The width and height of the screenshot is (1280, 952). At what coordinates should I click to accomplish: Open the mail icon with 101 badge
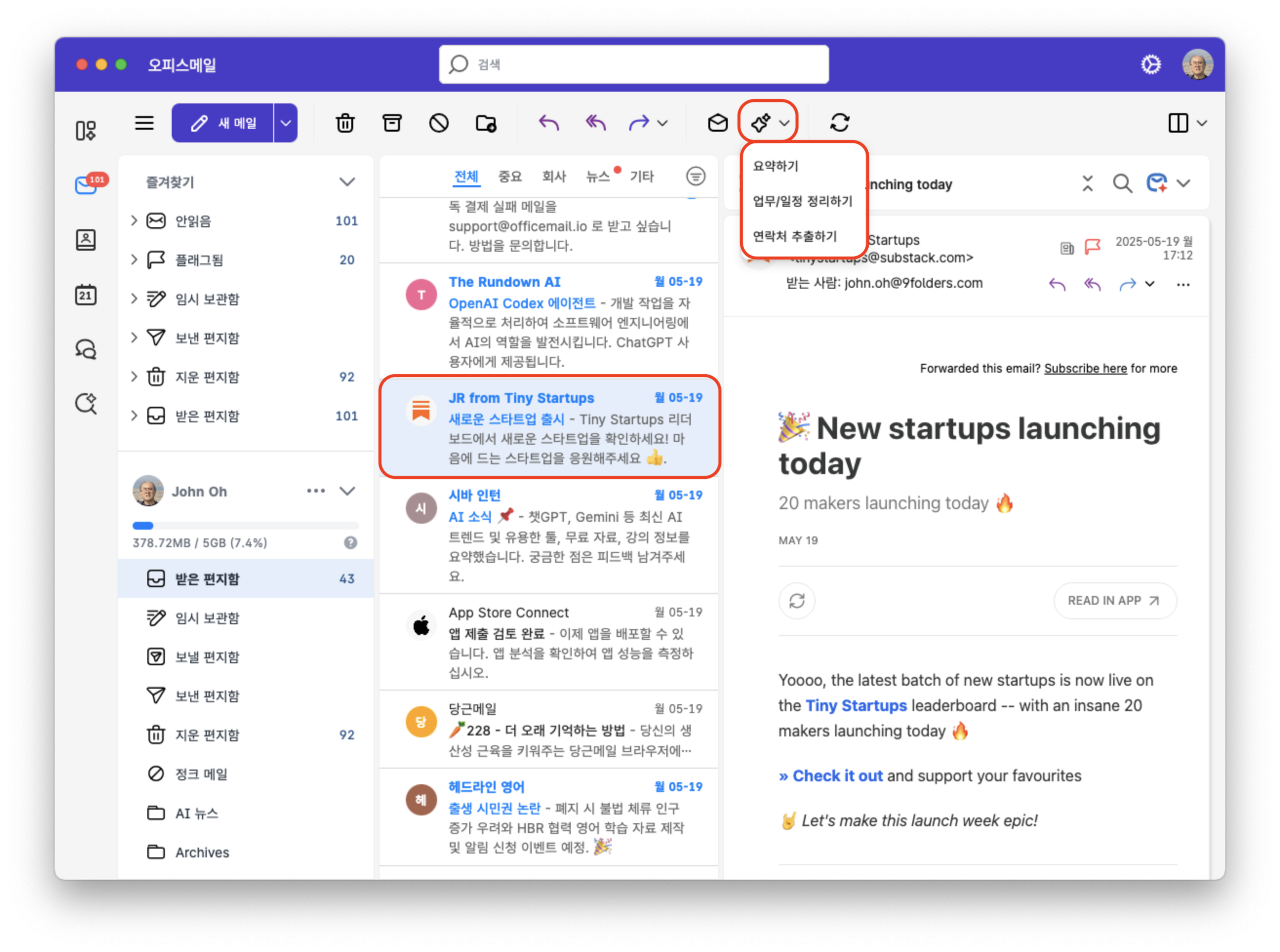click(86, 185)
